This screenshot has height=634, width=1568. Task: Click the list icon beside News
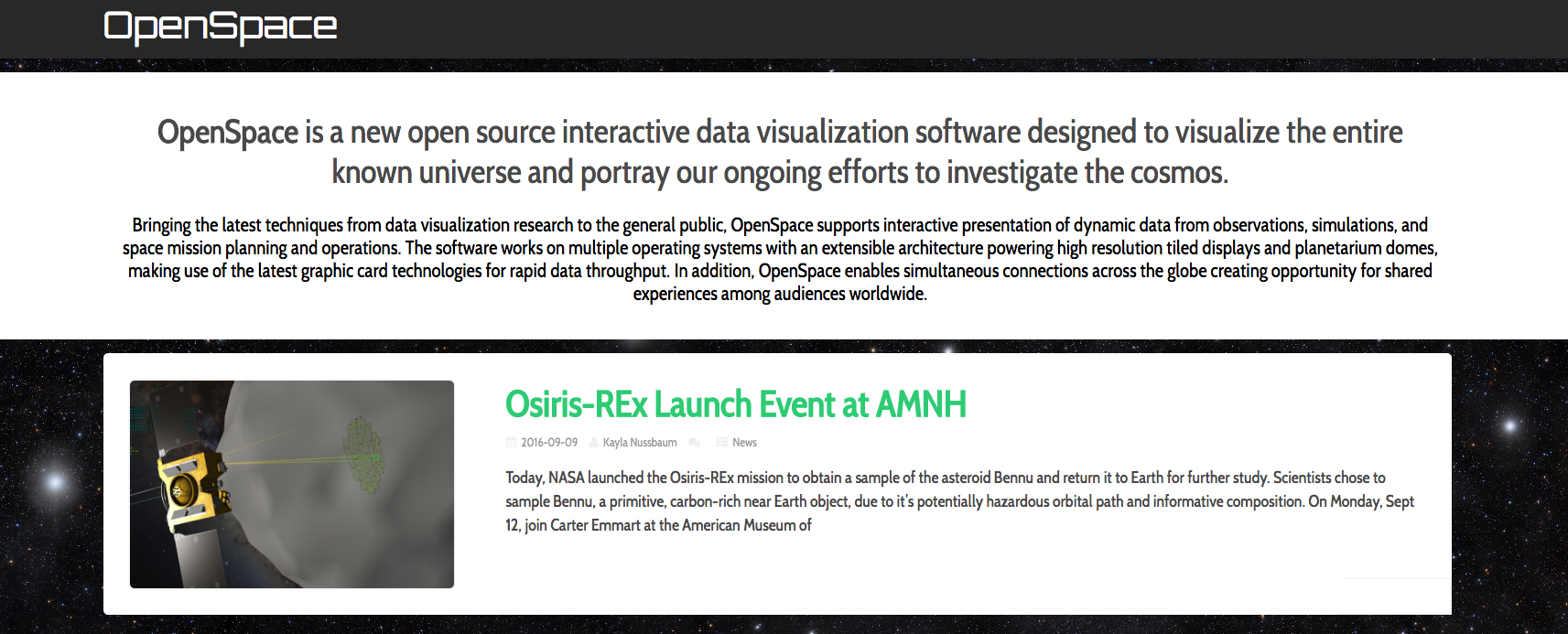click(722, 443)
